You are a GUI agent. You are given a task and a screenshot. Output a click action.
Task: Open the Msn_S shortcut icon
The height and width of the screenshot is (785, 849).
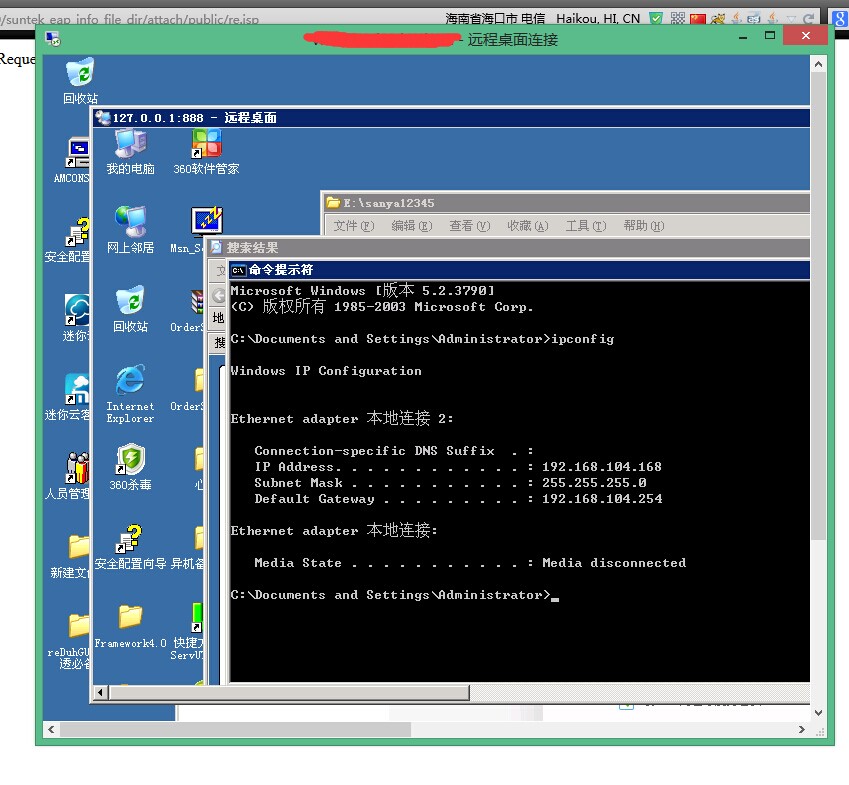coord(206,222)
